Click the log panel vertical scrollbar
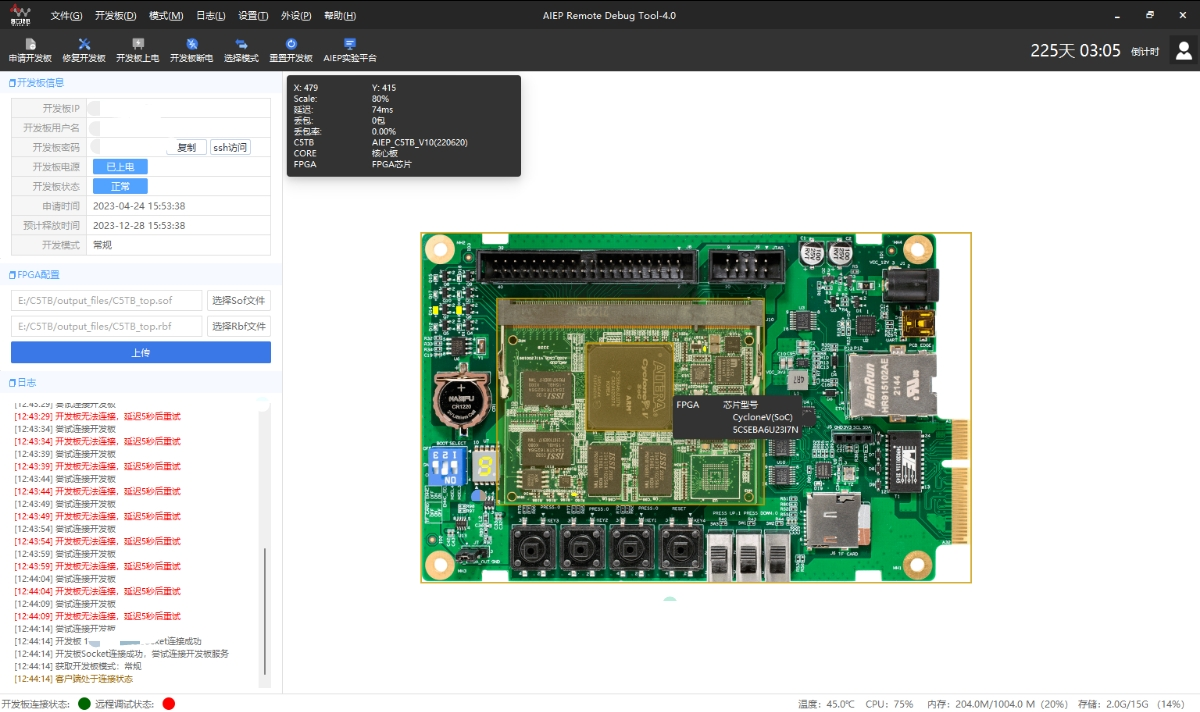Screen dimensions: 1200x712 tap(265, 612)
